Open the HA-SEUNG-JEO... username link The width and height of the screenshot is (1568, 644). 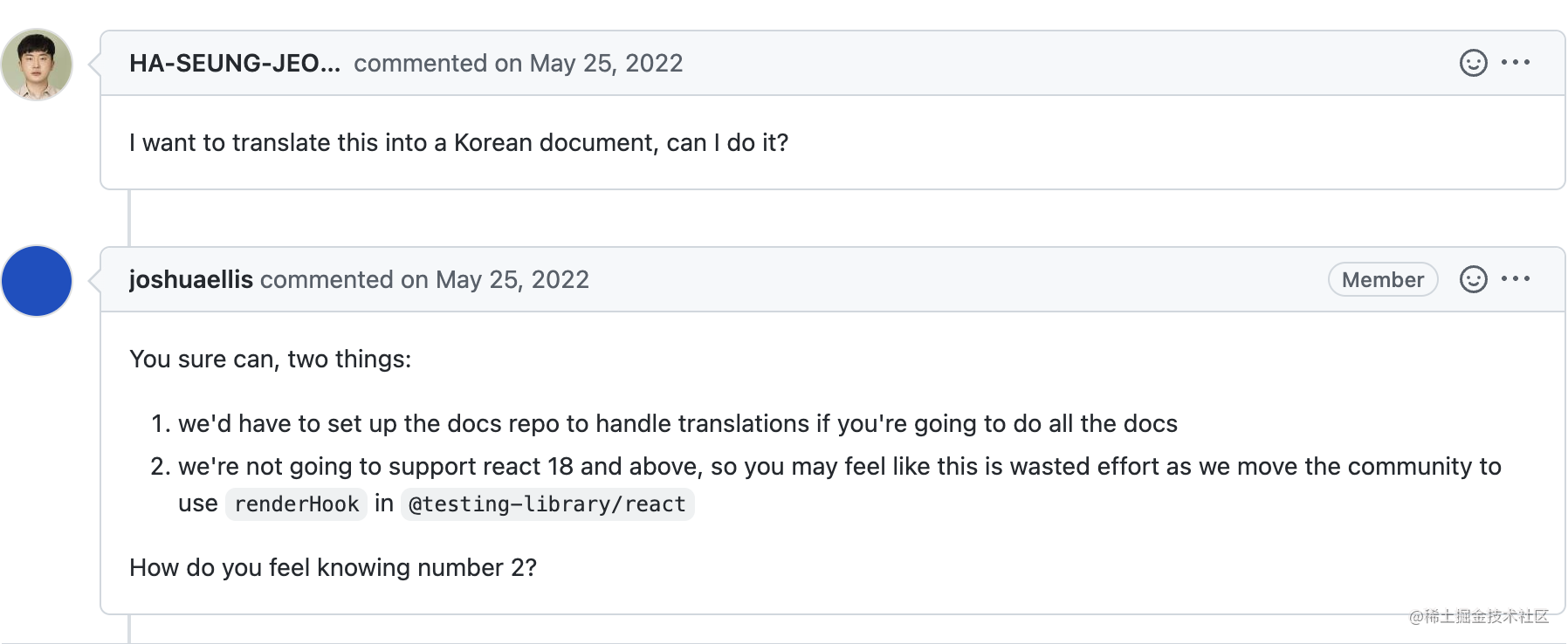click(235, 63)
